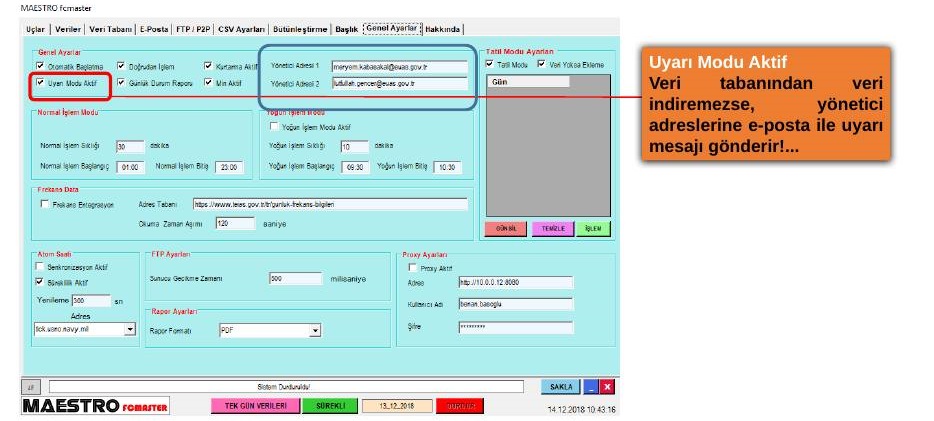Screen dimensions: 934x421
Task: Click the MAESTRO fcmaster logo
Action: pyautogui.click(x=95, y=406)
